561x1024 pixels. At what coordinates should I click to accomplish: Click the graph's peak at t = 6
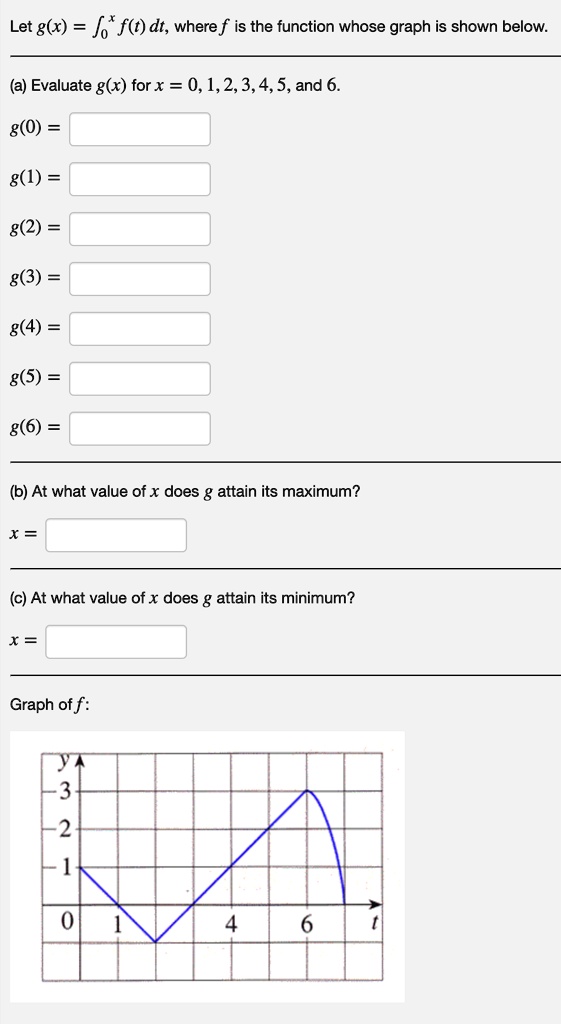307,792
